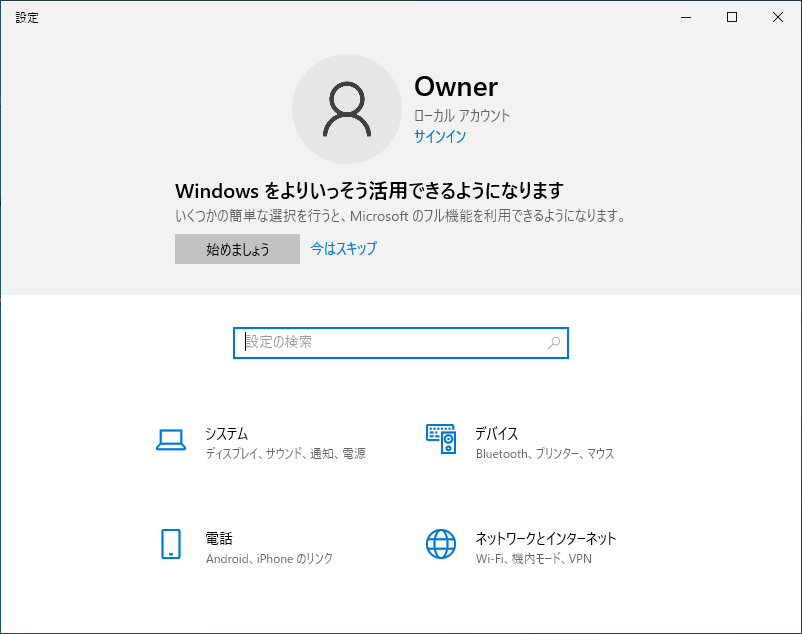The height and width of the screenshot is (634, 802).
Task: Click the 始めましょう button
Action: (x=237, y=249)
